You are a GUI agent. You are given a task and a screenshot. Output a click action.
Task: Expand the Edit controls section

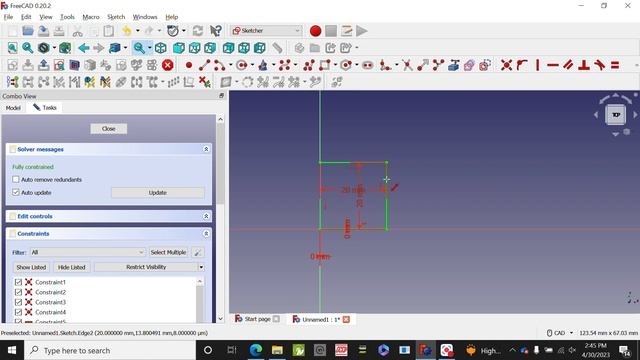pyautogui.click(x=206, y=216)
